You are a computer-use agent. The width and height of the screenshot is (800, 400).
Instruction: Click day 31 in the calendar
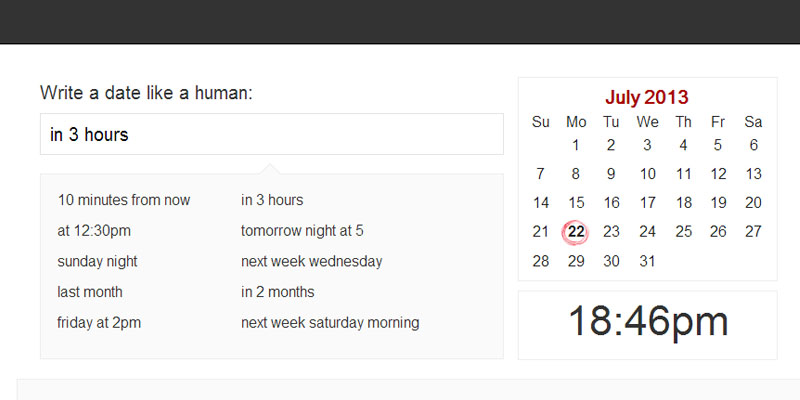pyautogui.click(x=647, y=261)
